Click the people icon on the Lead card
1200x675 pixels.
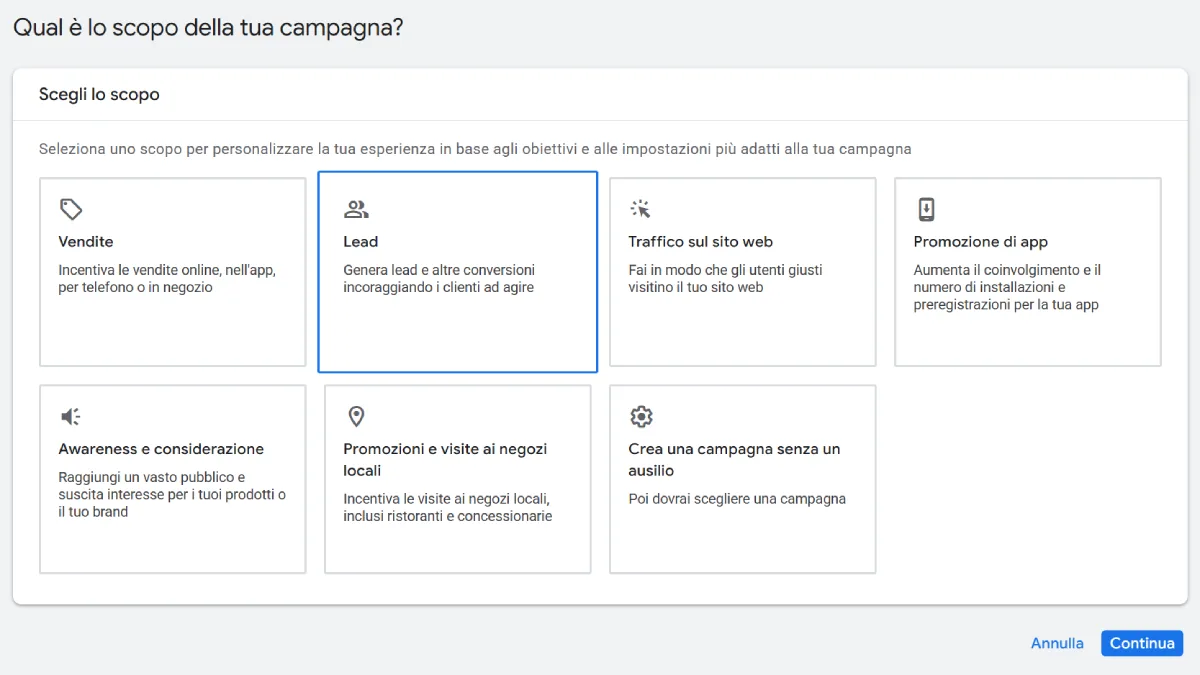pyautogui.click(x=356, y=209)
